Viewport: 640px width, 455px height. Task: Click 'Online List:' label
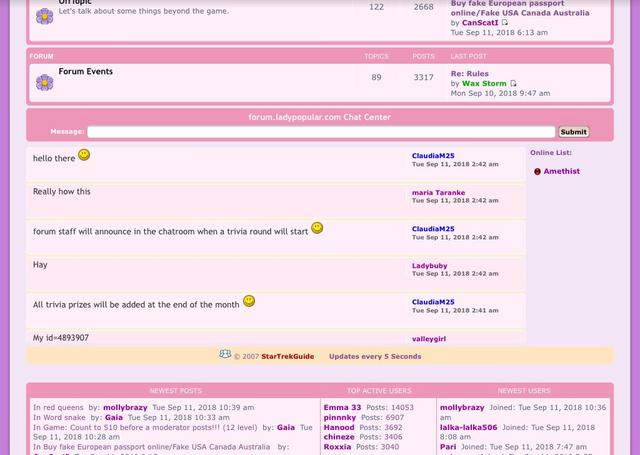point(551,153)
